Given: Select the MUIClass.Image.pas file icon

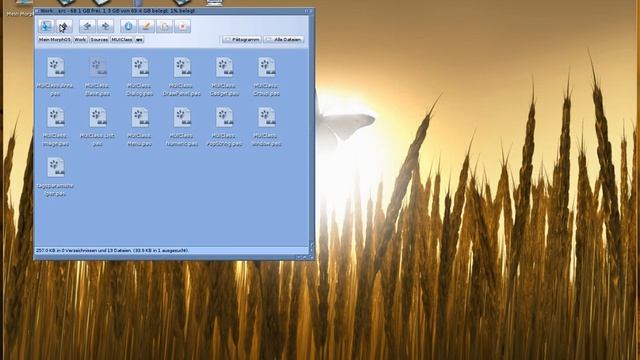Looking at the screenshot, I should pos(56,118).
